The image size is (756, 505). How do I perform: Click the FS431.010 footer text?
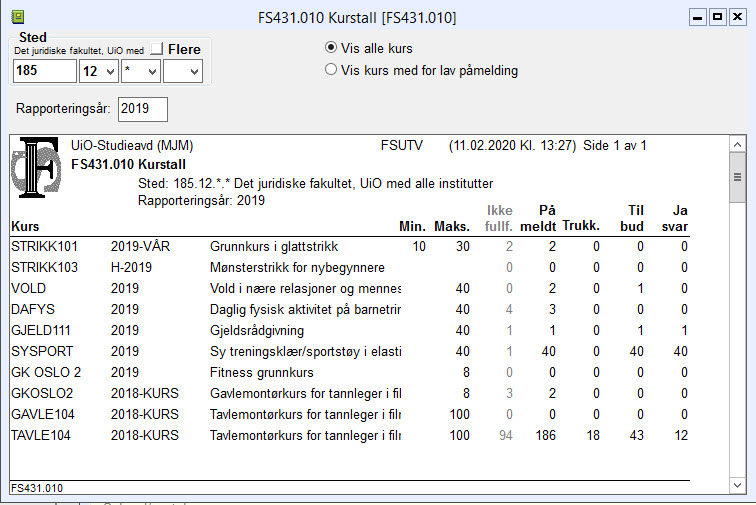point(37,488)
